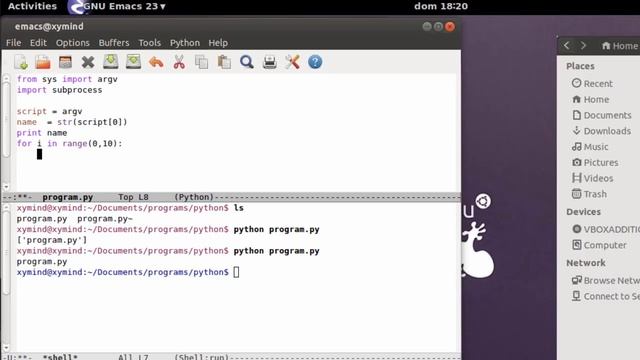Click Activities in the top bar
Image resolution: width=640 pixels, height=360 pixels.
pos(32,6)
